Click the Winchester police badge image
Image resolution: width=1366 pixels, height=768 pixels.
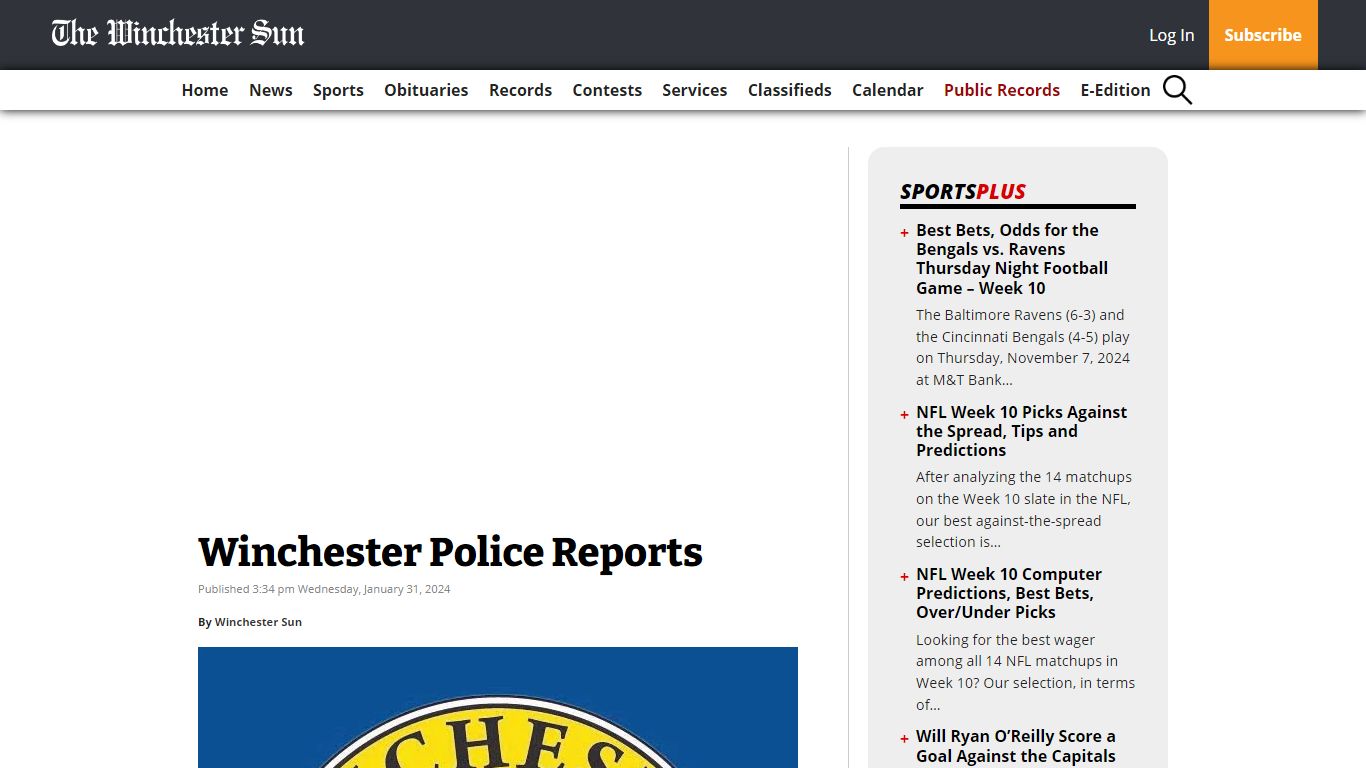click(498, 707)
